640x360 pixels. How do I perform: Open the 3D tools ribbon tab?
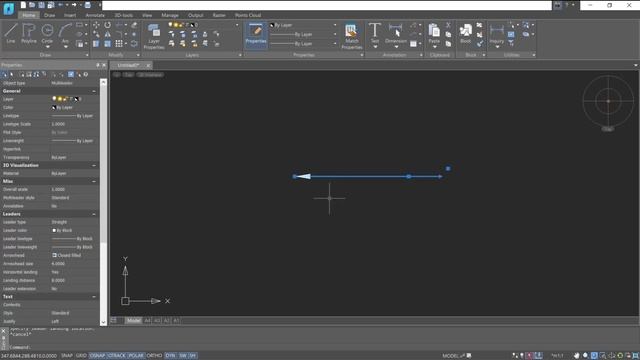coord(123,15)
